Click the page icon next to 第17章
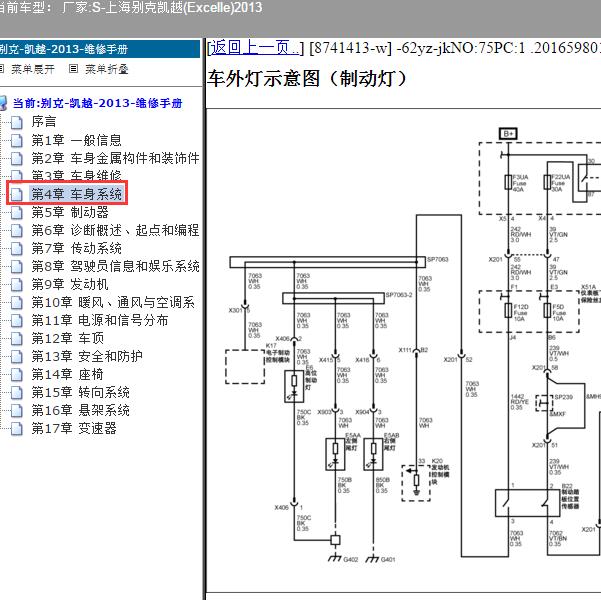The width and height of the screenshot is (601, 600). 16,429
